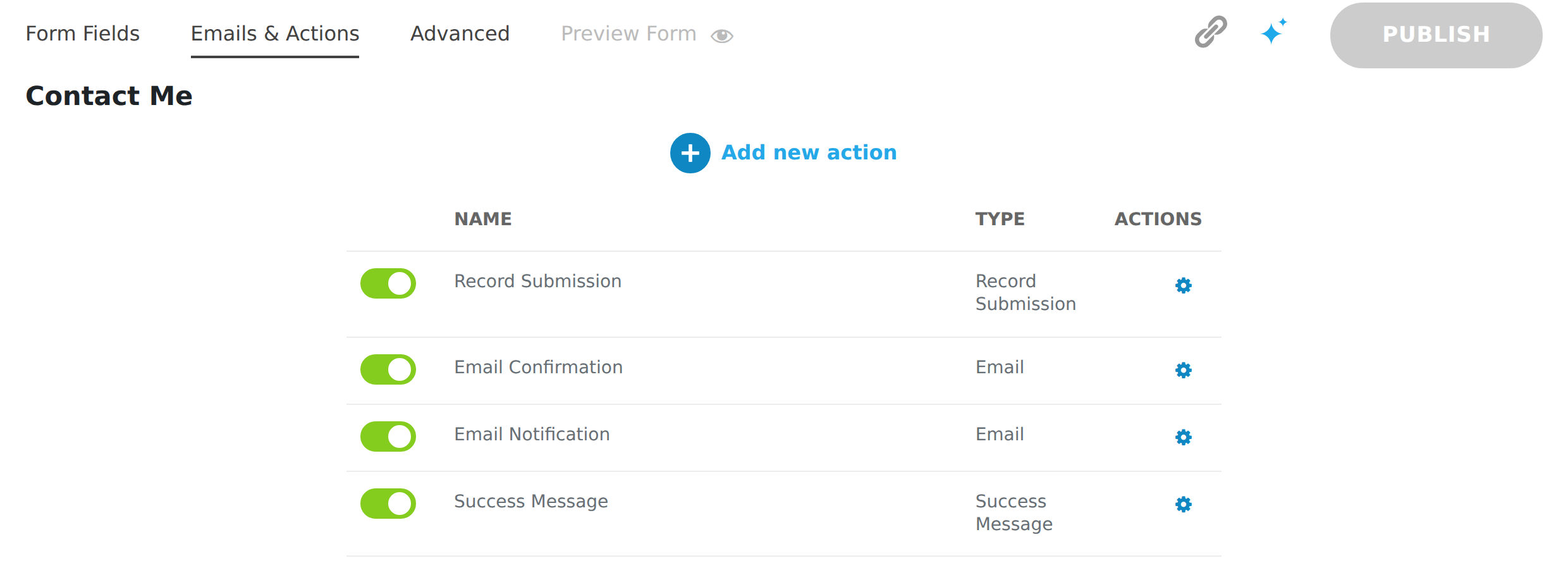Click the ACTIONS column header
This screenshot has width=1568, height=582.
click(1158, 219)
